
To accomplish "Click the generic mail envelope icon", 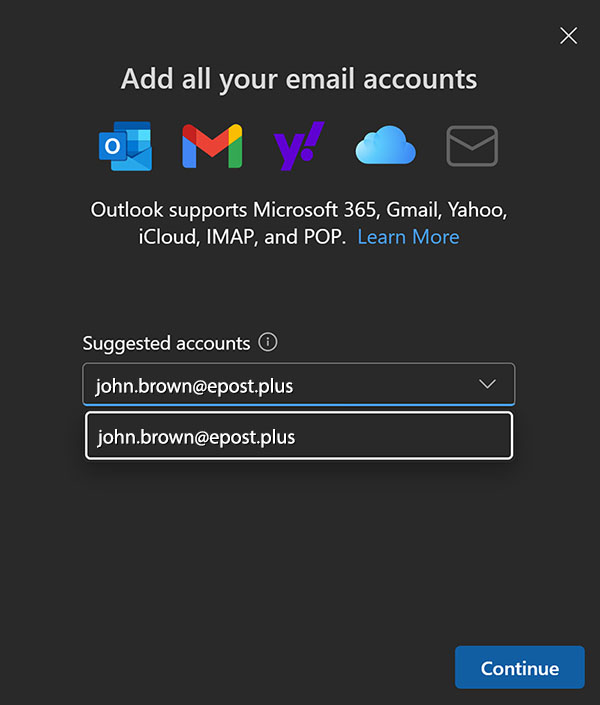I will pyautogui.click(x=472, y=146).
